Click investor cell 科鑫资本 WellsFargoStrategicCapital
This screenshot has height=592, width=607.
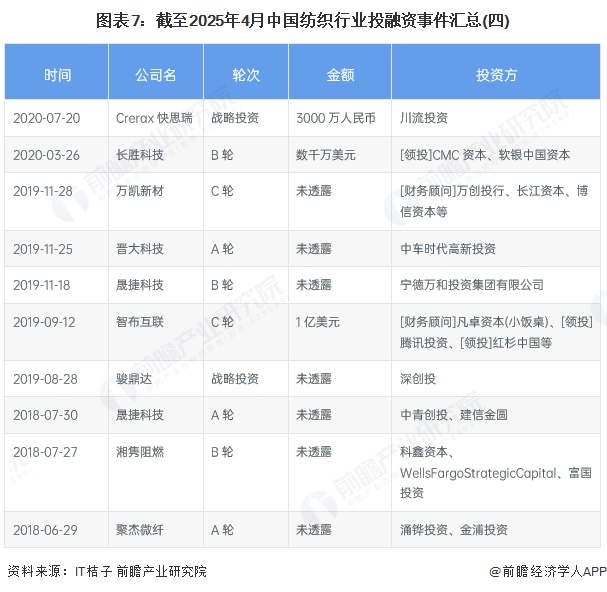pyautogui.click(x=496, y=472)
